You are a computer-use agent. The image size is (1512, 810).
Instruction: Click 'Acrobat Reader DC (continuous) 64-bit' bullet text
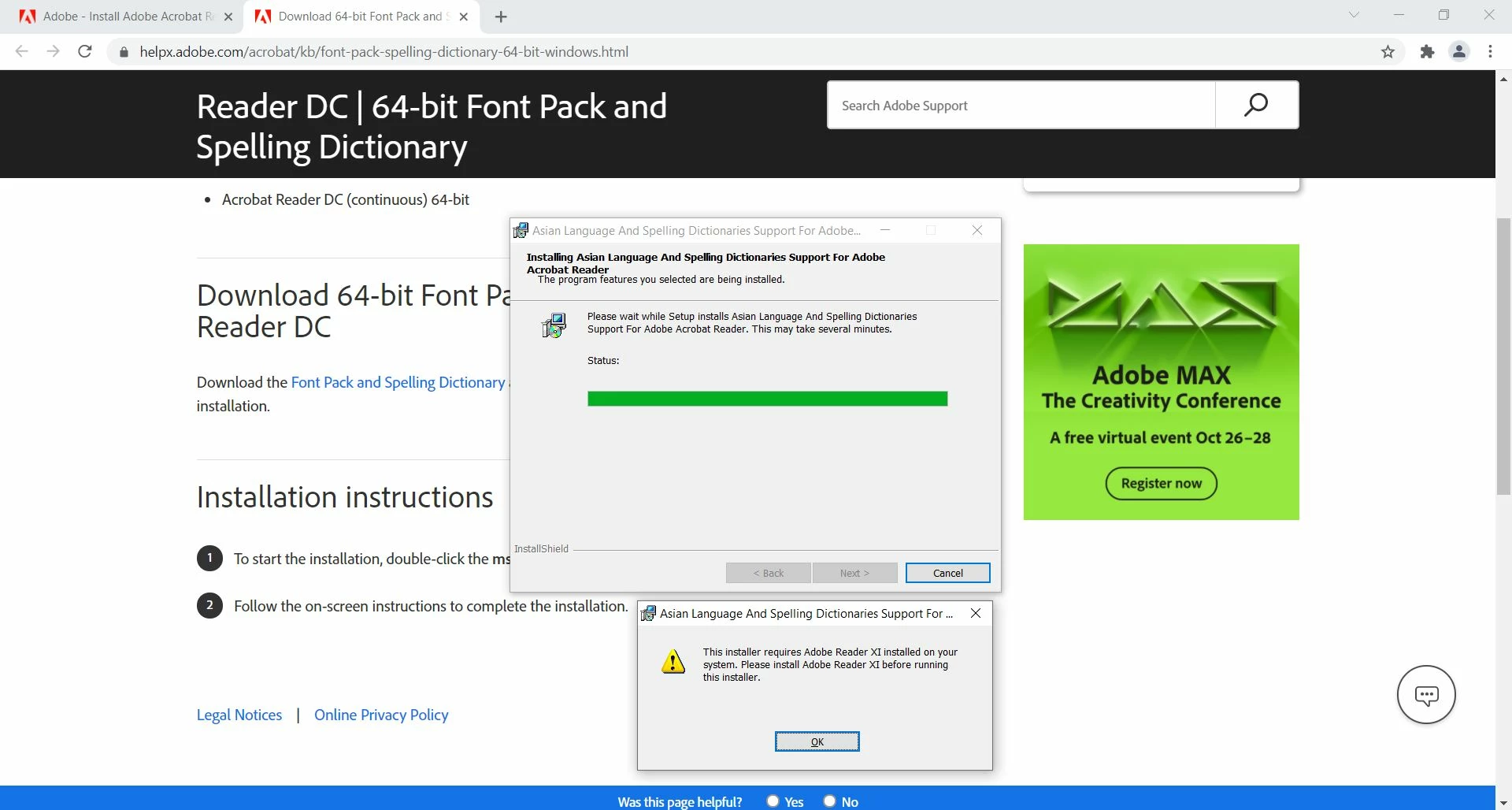(346, 199)
